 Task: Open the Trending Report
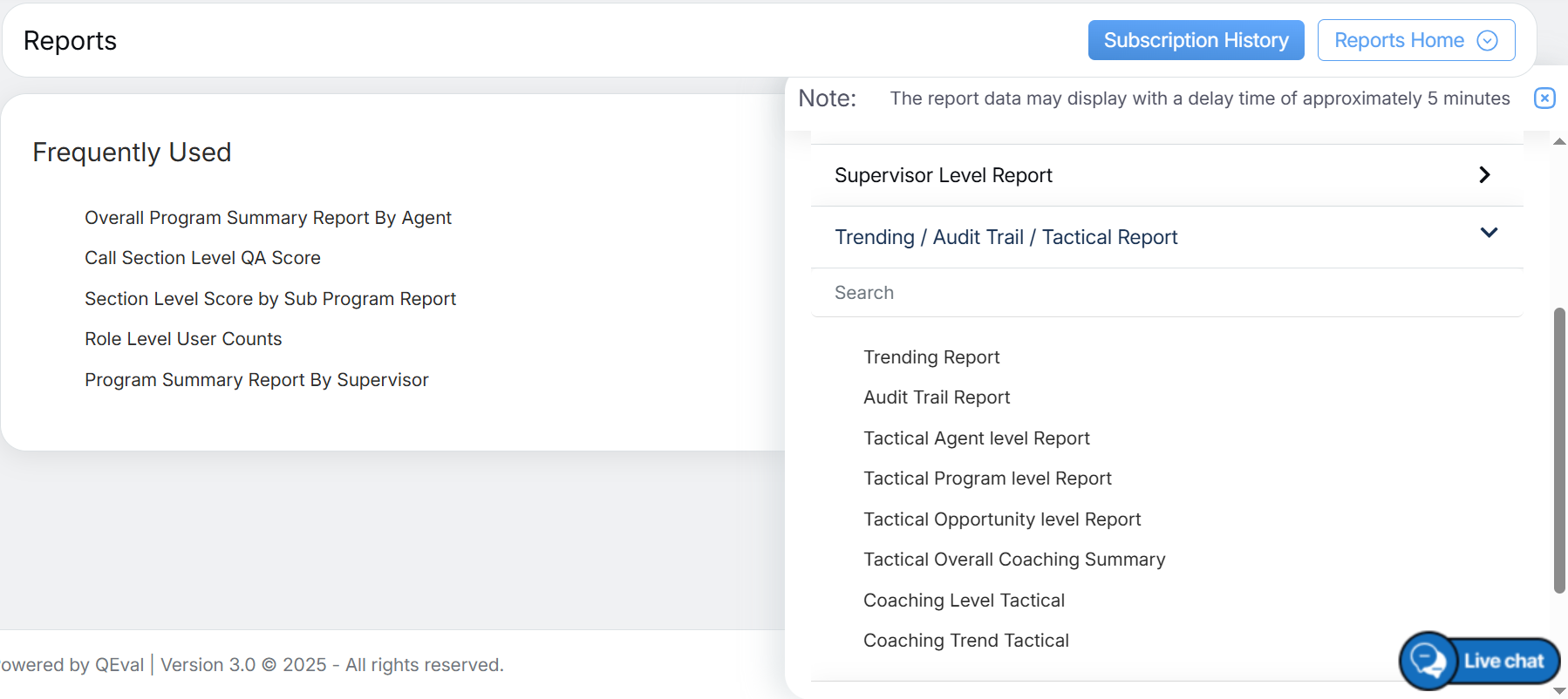click(931, 357)
